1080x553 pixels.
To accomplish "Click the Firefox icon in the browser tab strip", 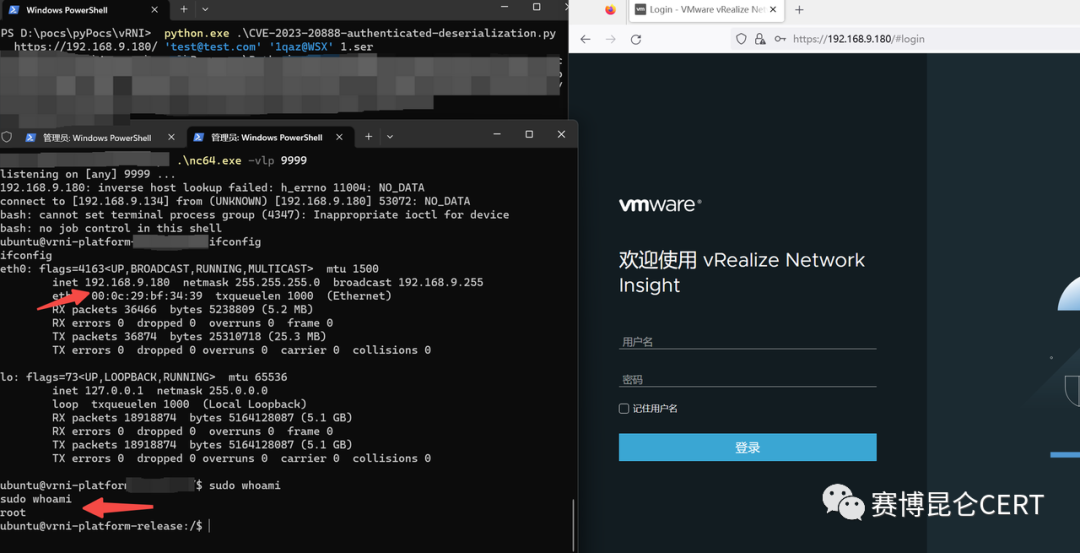I will [610, 10].
